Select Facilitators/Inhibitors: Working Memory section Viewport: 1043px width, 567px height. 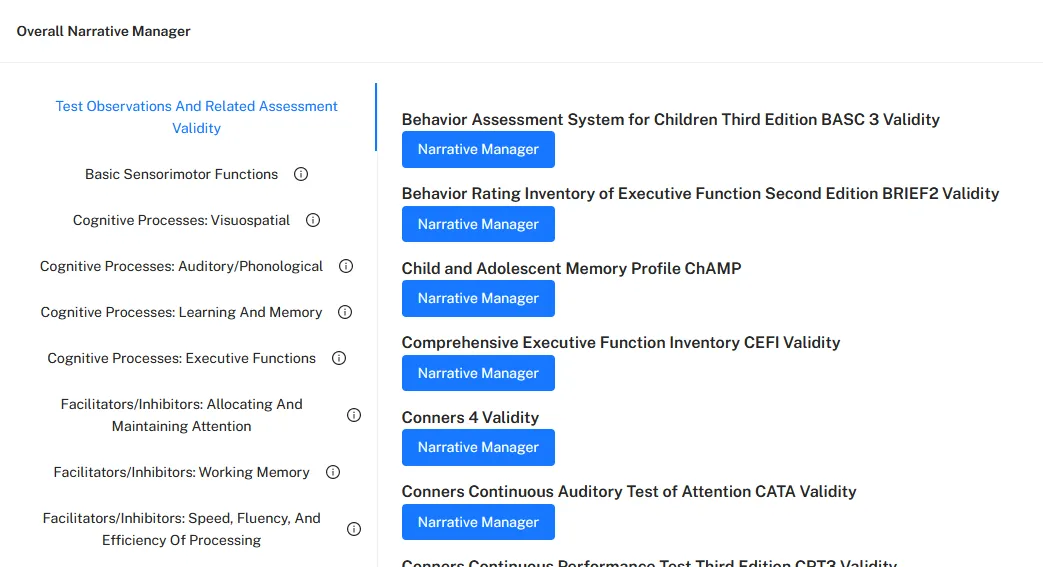pyautogui.click(x=182, y=472)
